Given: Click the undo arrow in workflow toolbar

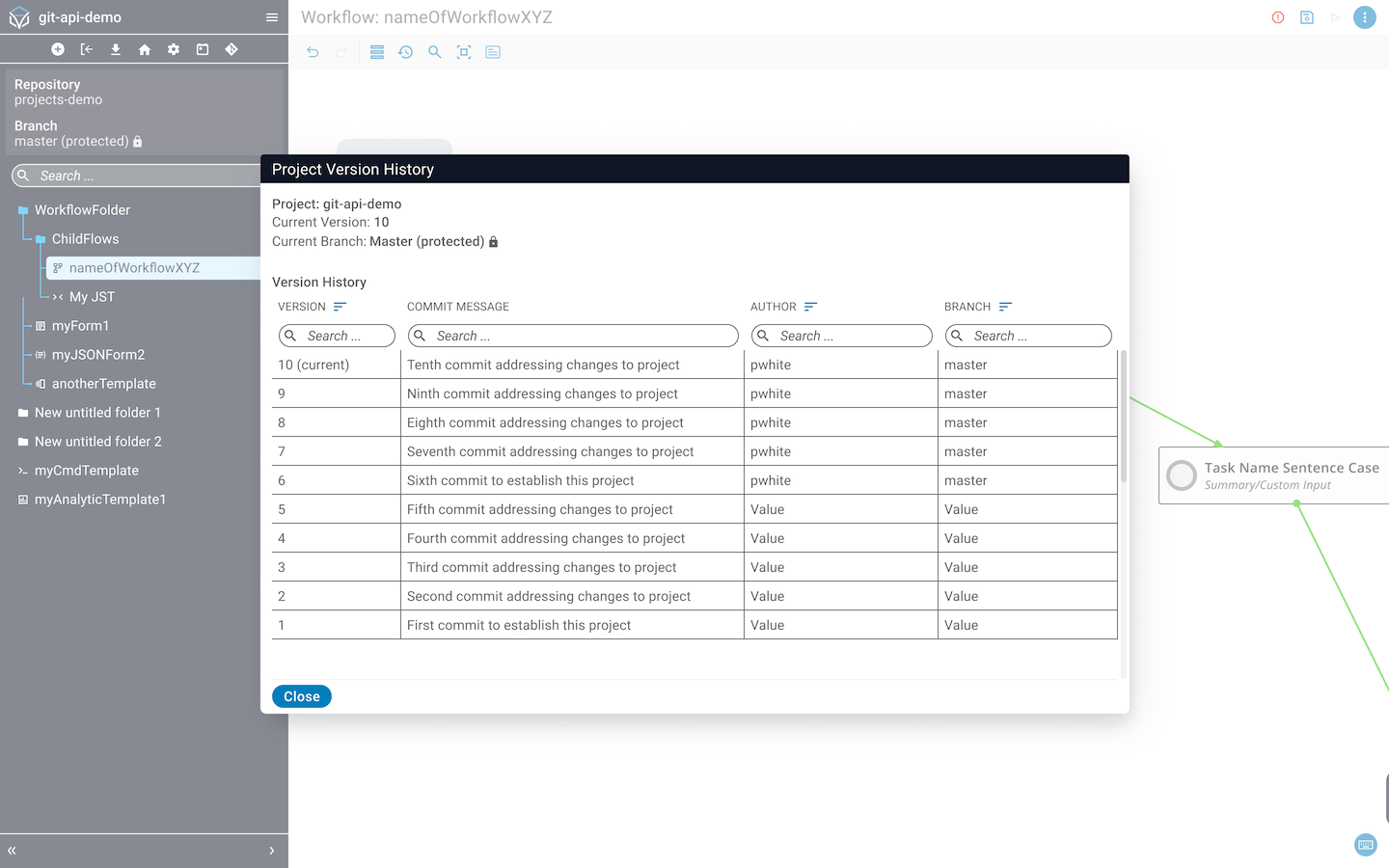Looking at the screenshot, I should (313, 52).
